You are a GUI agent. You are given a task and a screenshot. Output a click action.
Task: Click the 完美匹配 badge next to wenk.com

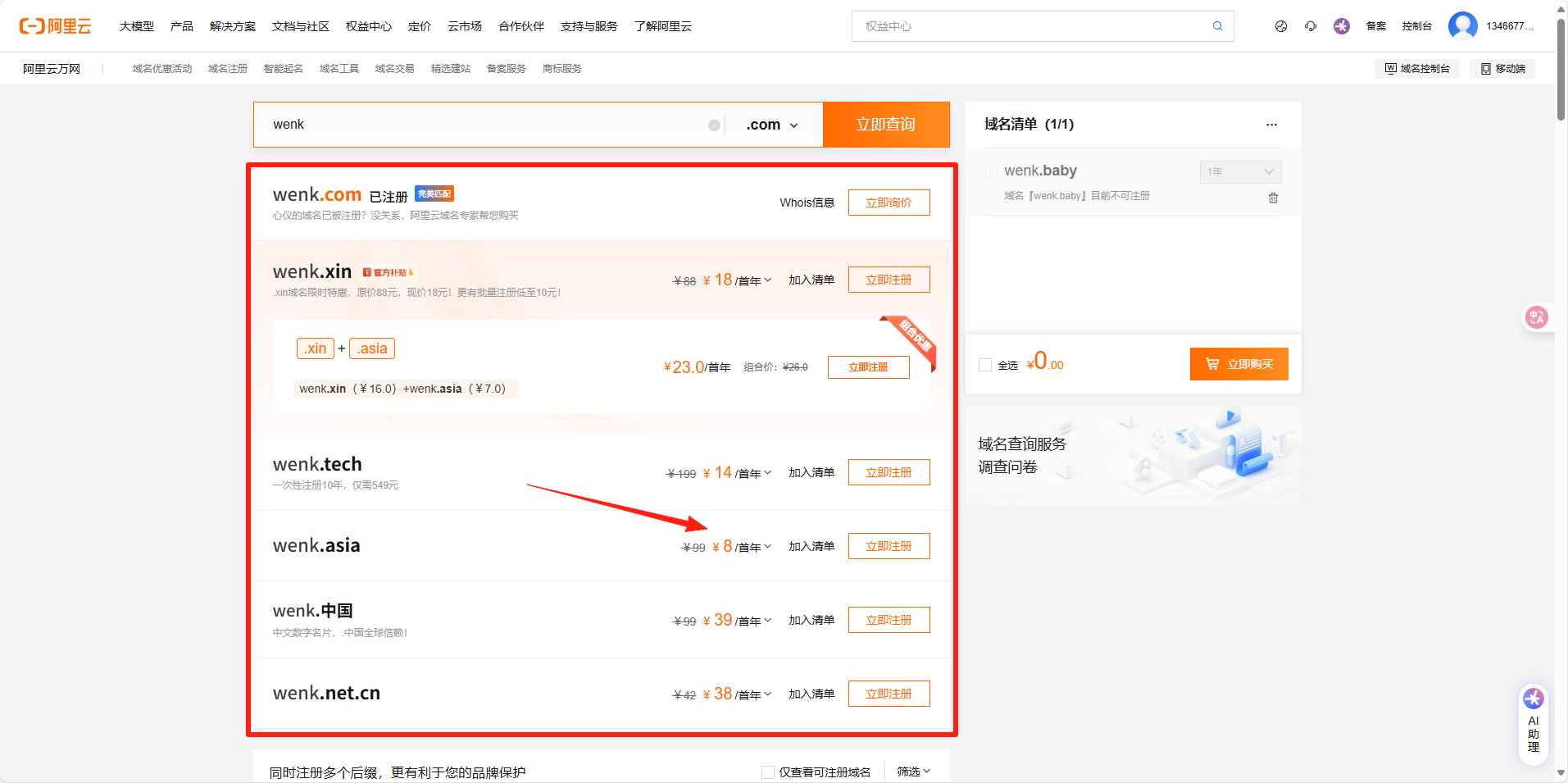(434, 193)
